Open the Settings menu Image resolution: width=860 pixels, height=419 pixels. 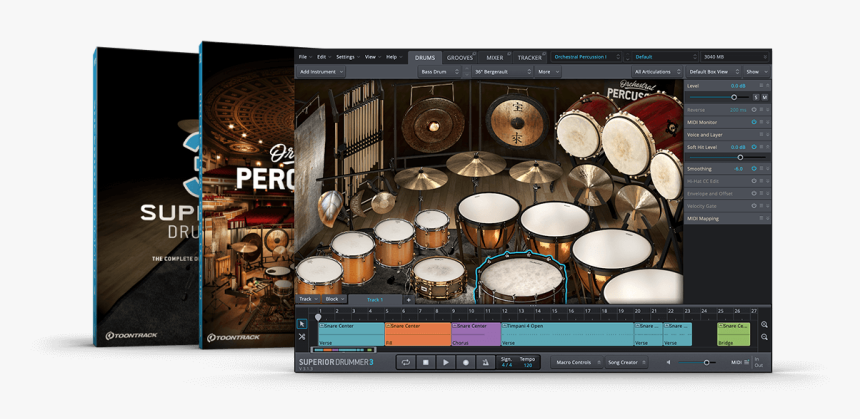(347, 57)
